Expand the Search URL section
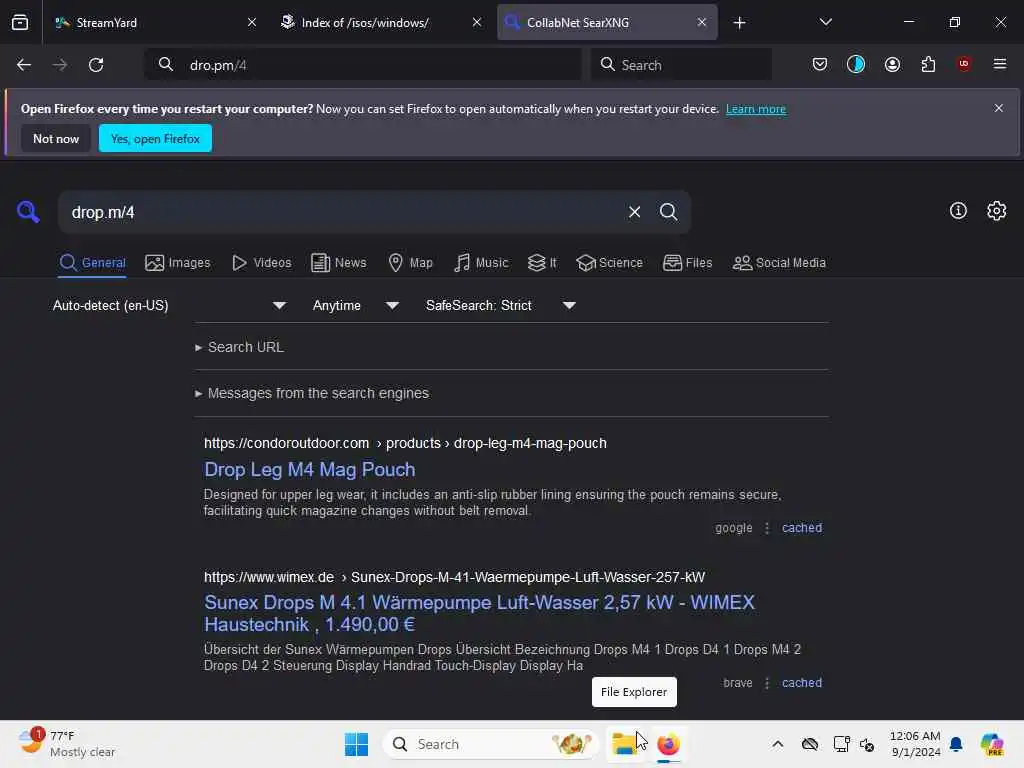The width and height of the screenshot is (1024, 768). [x=240, y=347]
